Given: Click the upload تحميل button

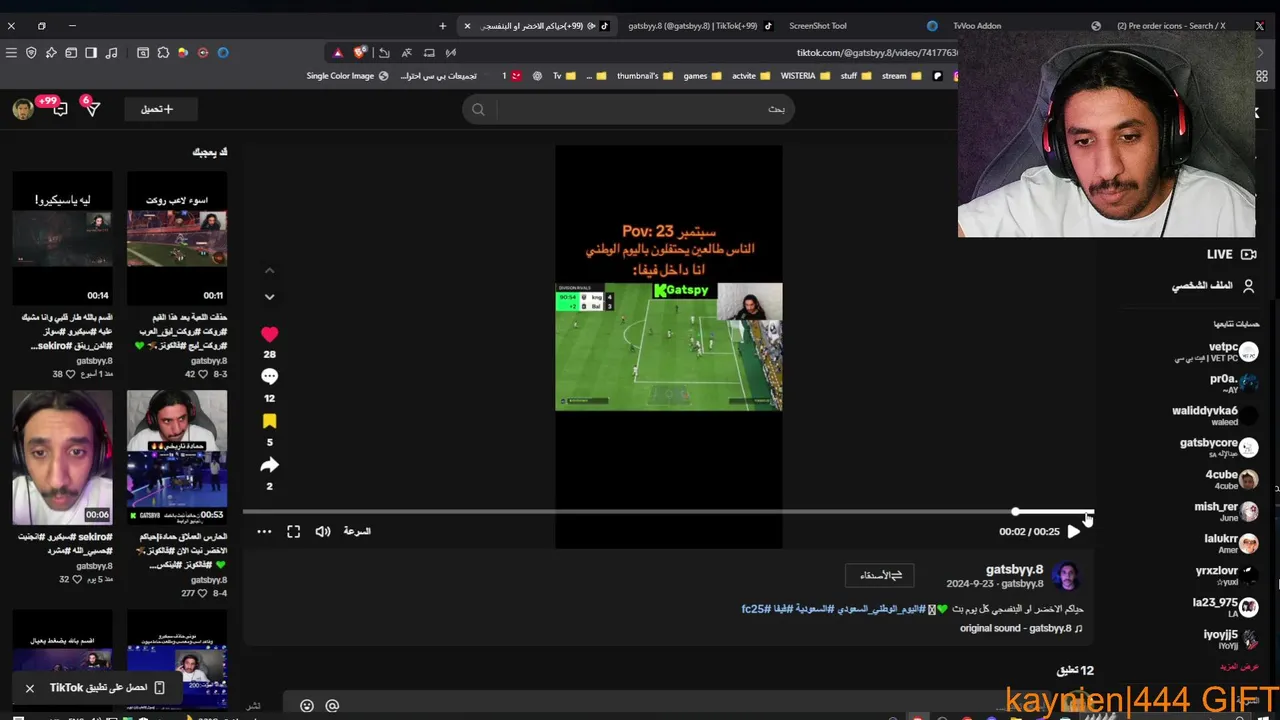Looking at the screenshot, I should coord(161,109).
